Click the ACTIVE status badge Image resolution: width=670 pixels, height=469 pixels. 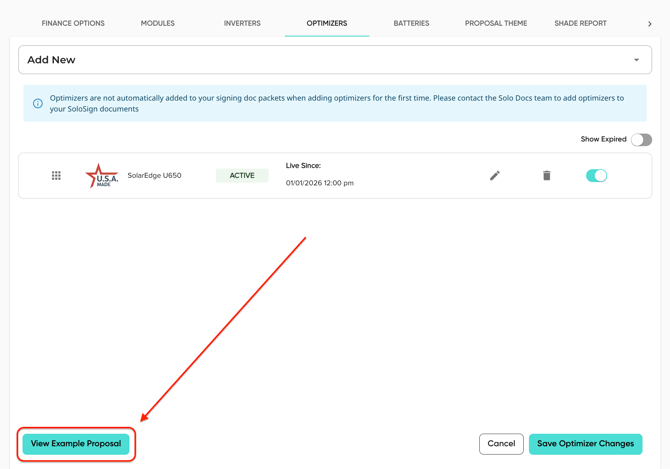pos(242,176)
